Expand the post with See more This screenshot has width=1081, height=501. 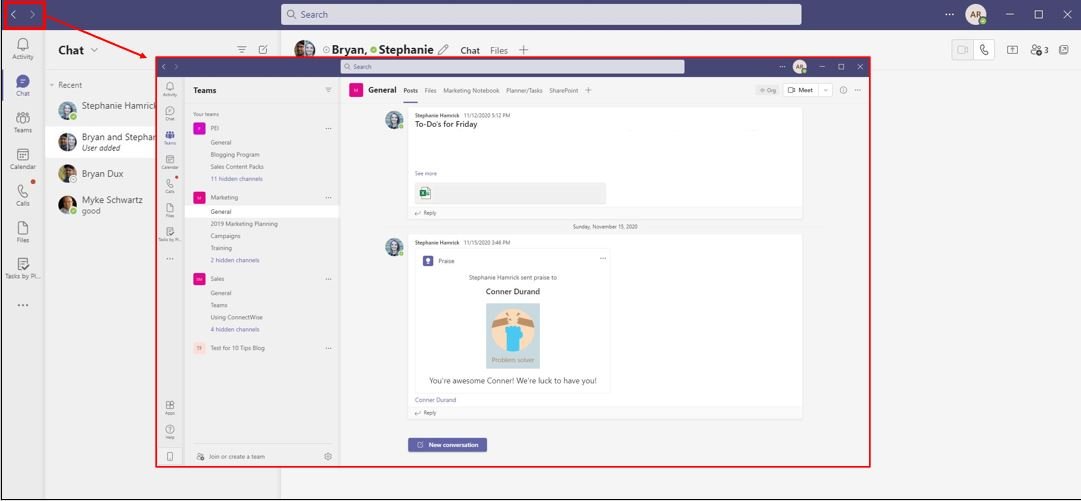point(425,174)
